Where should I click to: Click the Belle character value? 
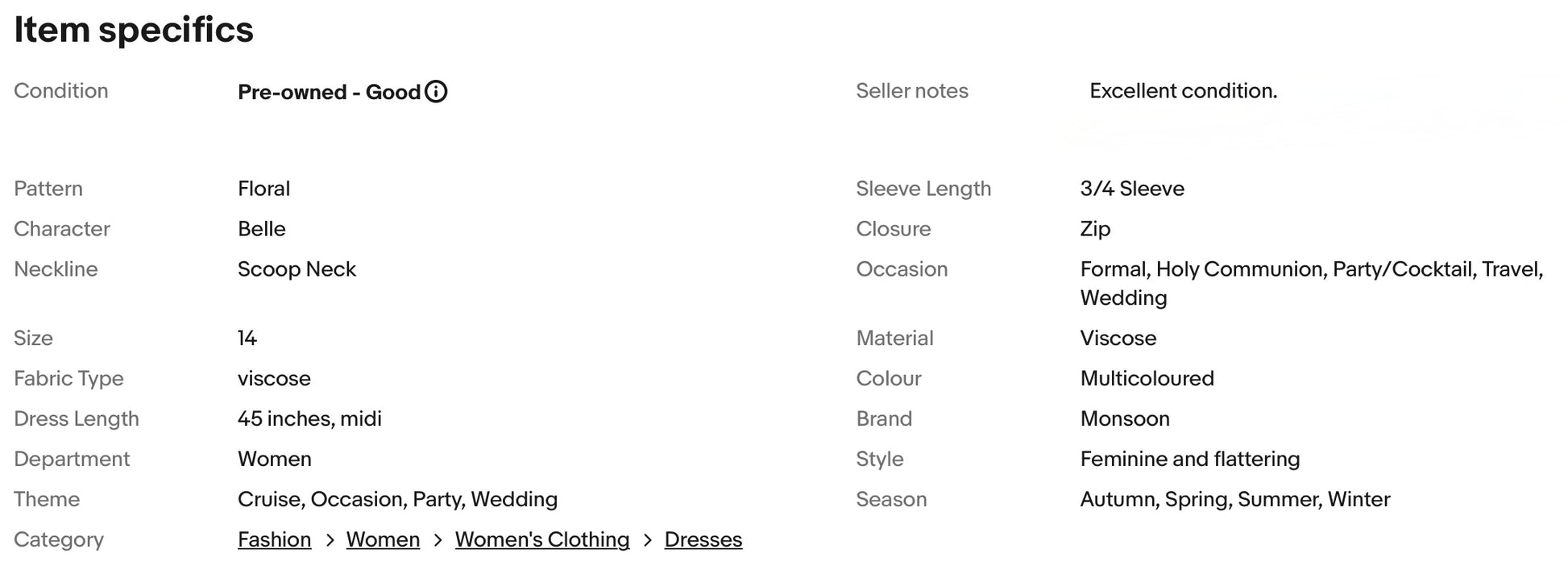[x=262, y=229]
